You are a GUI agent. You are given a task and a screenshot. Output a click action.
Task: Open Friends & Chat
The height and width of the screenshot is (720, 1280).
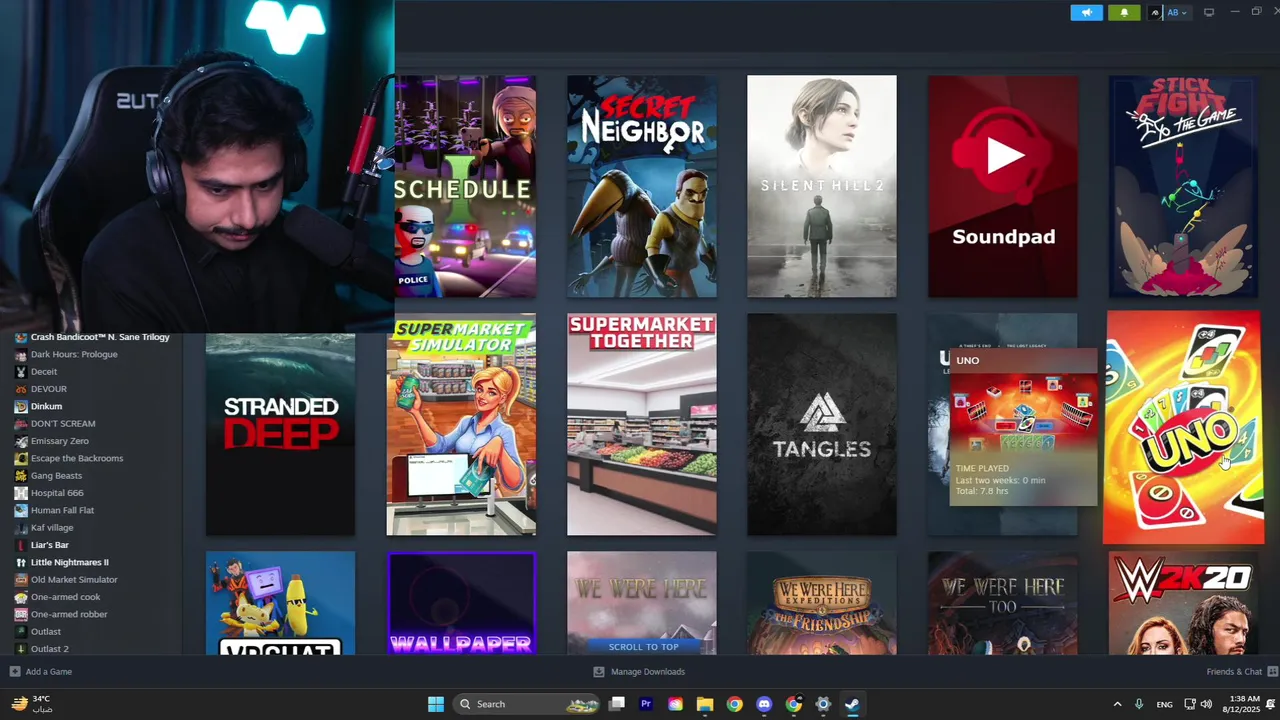[x=1242, y=672]
